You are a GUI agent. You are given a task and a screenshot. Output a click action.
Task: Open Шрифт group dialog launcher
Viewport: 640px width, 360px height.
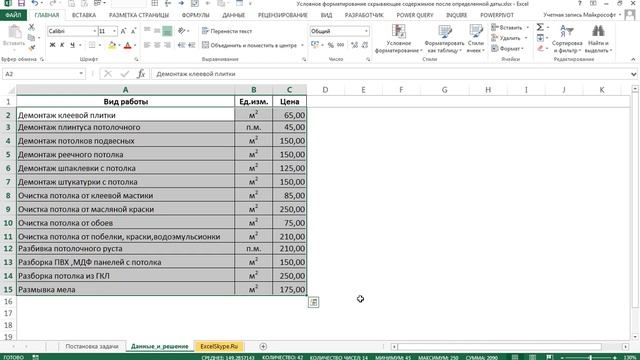pos(136,60)
